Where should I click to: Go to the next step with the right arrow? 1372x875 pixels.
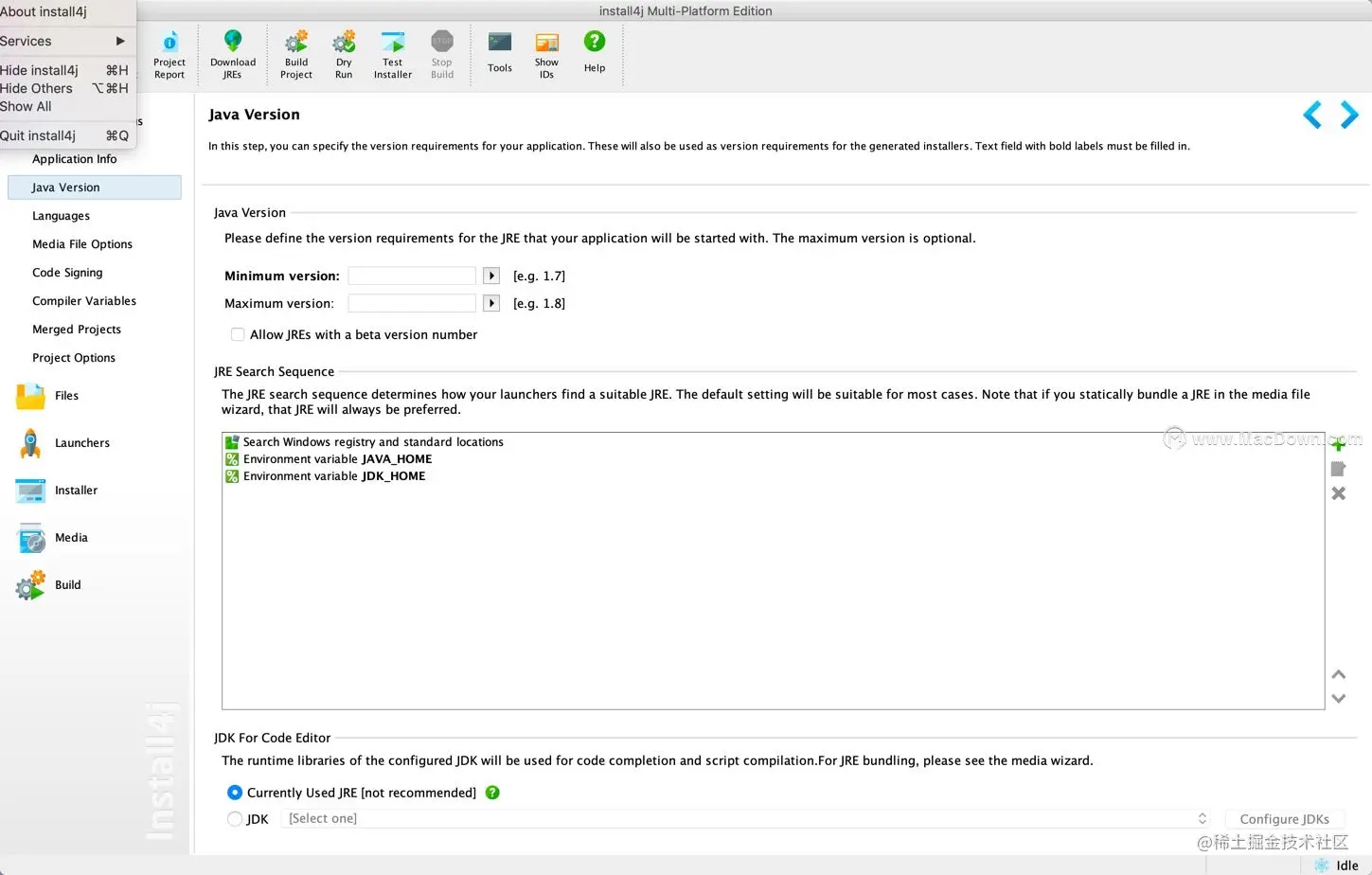coord(1349,115)
